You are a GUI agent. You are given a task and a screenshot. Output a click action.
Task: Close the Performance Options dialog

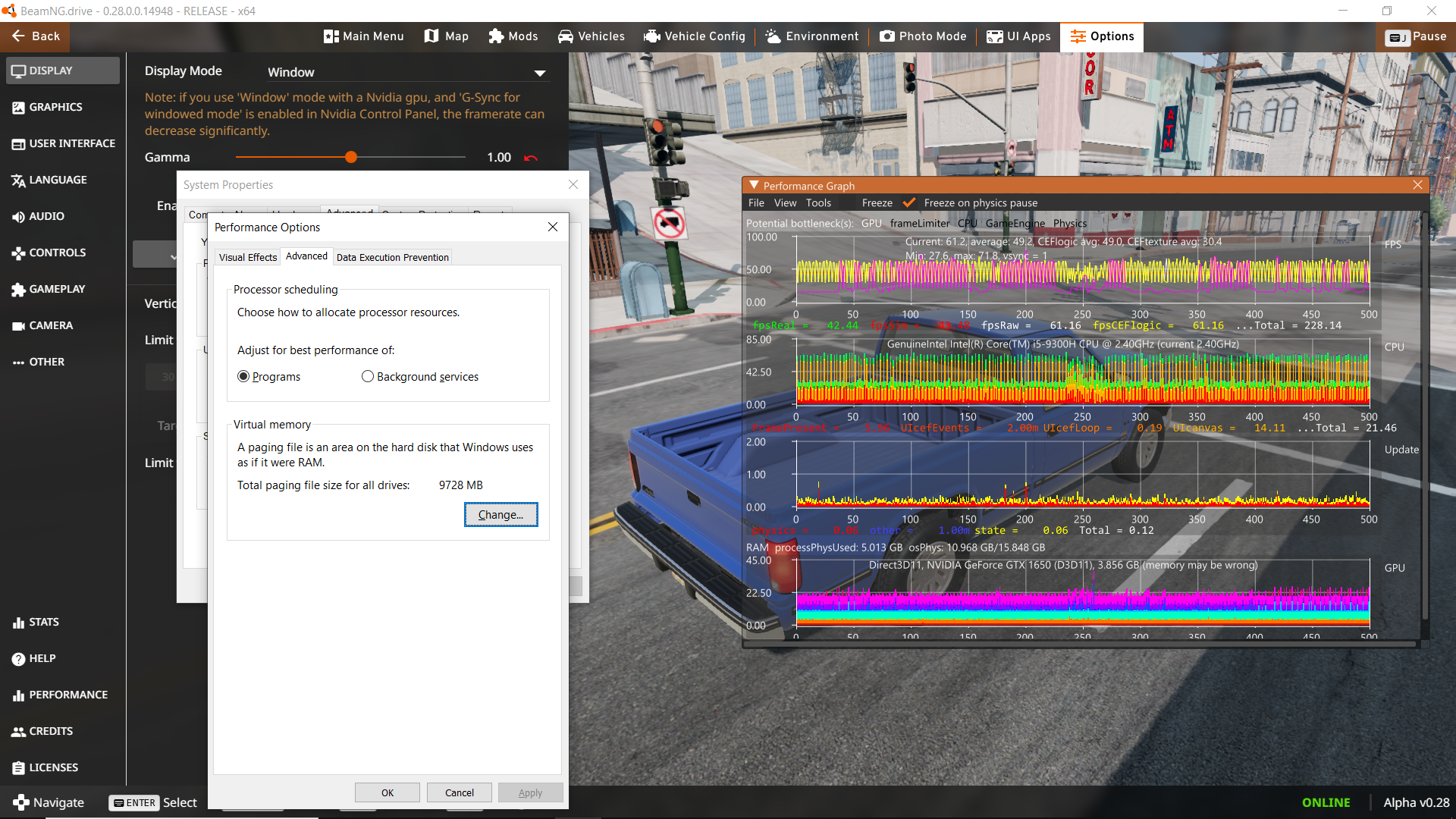(x=553, y=227)
